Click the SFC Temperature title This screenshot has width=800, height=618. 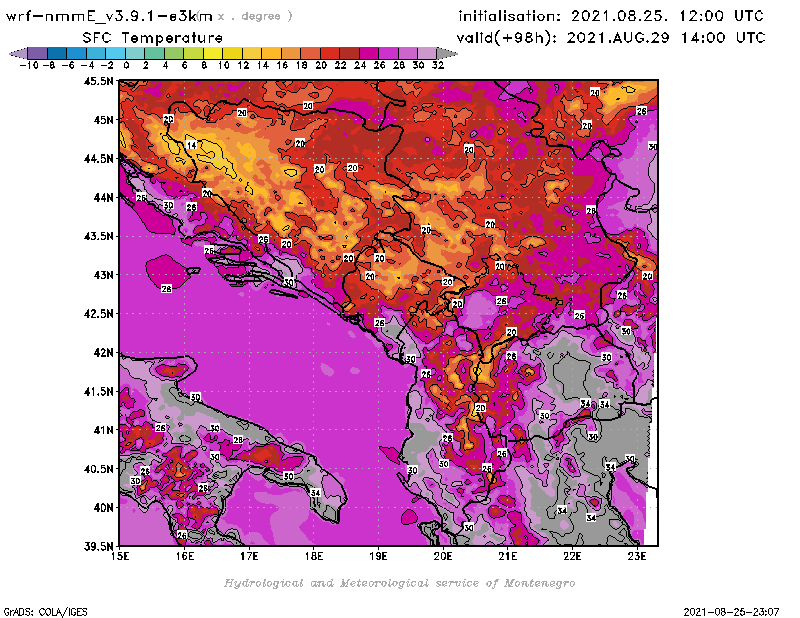click(153, 38)
